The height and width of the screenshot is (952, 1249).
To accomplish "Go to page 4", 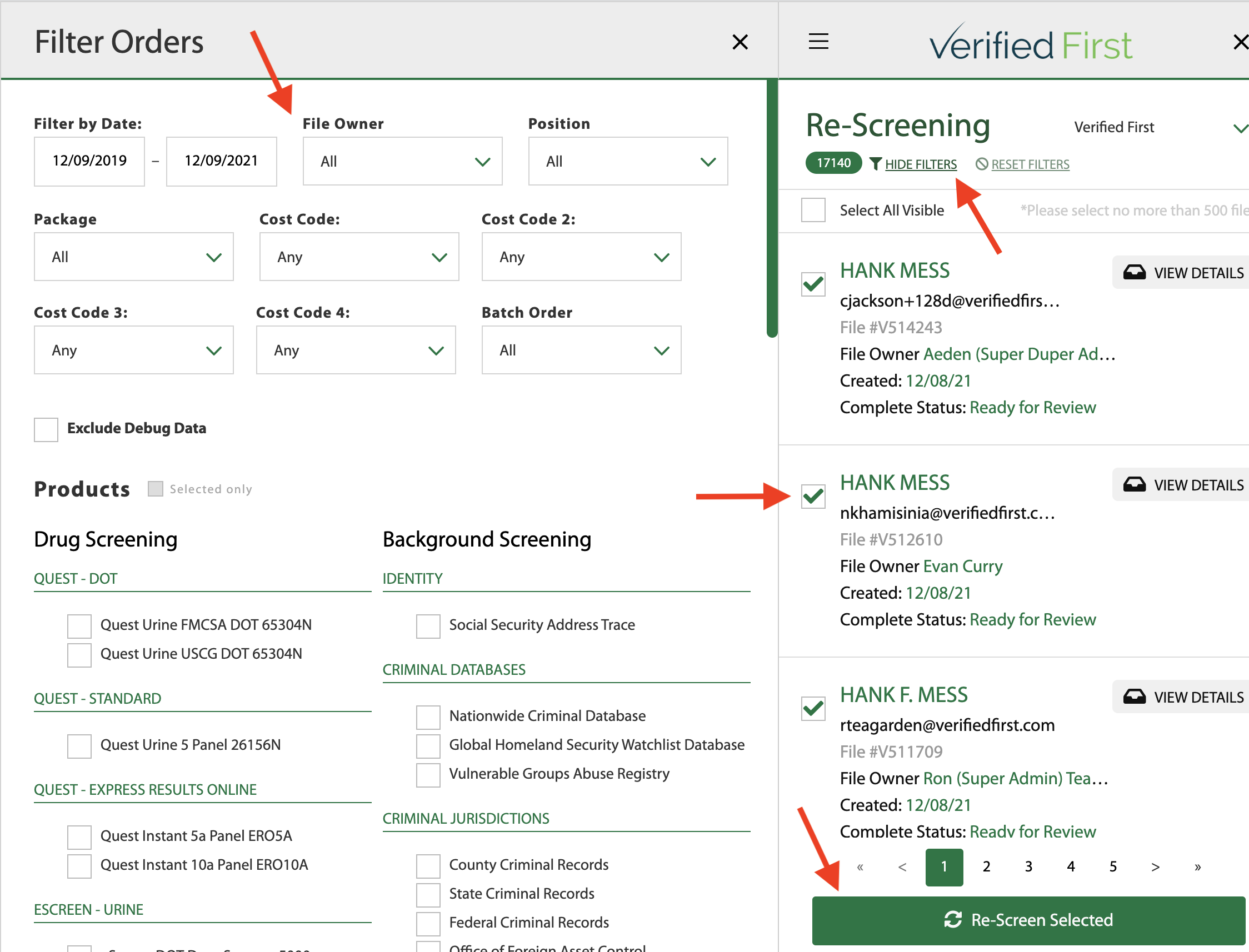I will click(1071, 866).
